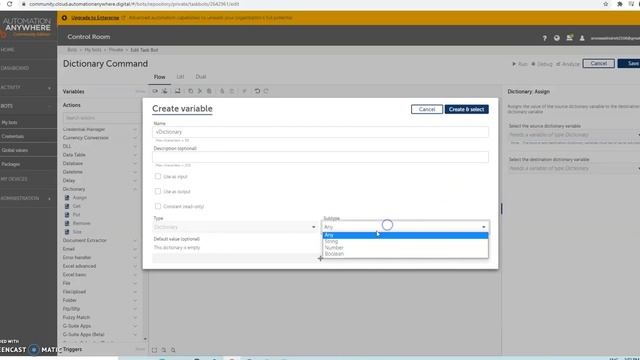Expand the Excel advanced actions group
Screen dimensions: 640x360
(x=135, y=266)
